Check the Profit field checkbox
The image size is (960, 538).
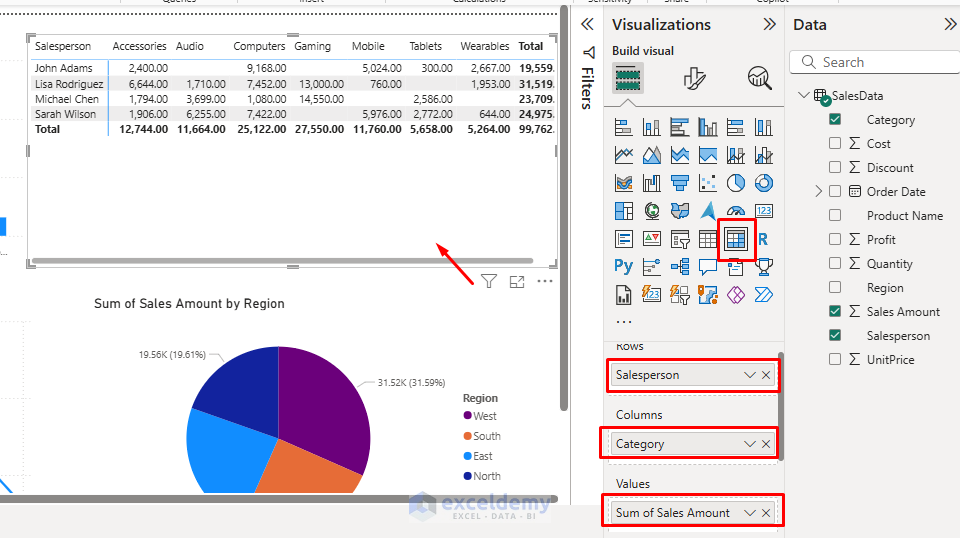[x=834, y=239]
